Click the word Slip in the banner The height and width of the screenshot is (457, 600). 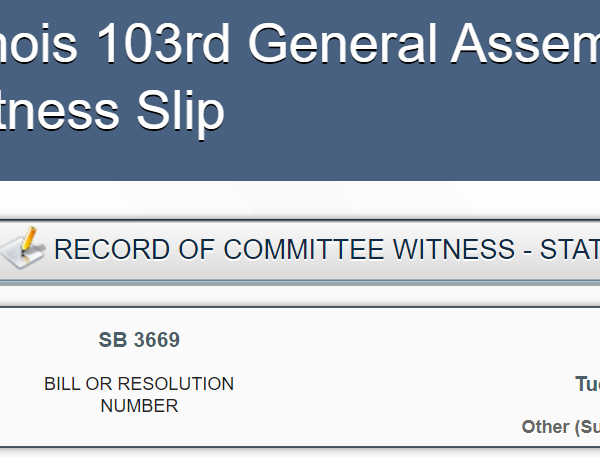tap(180, 111)
